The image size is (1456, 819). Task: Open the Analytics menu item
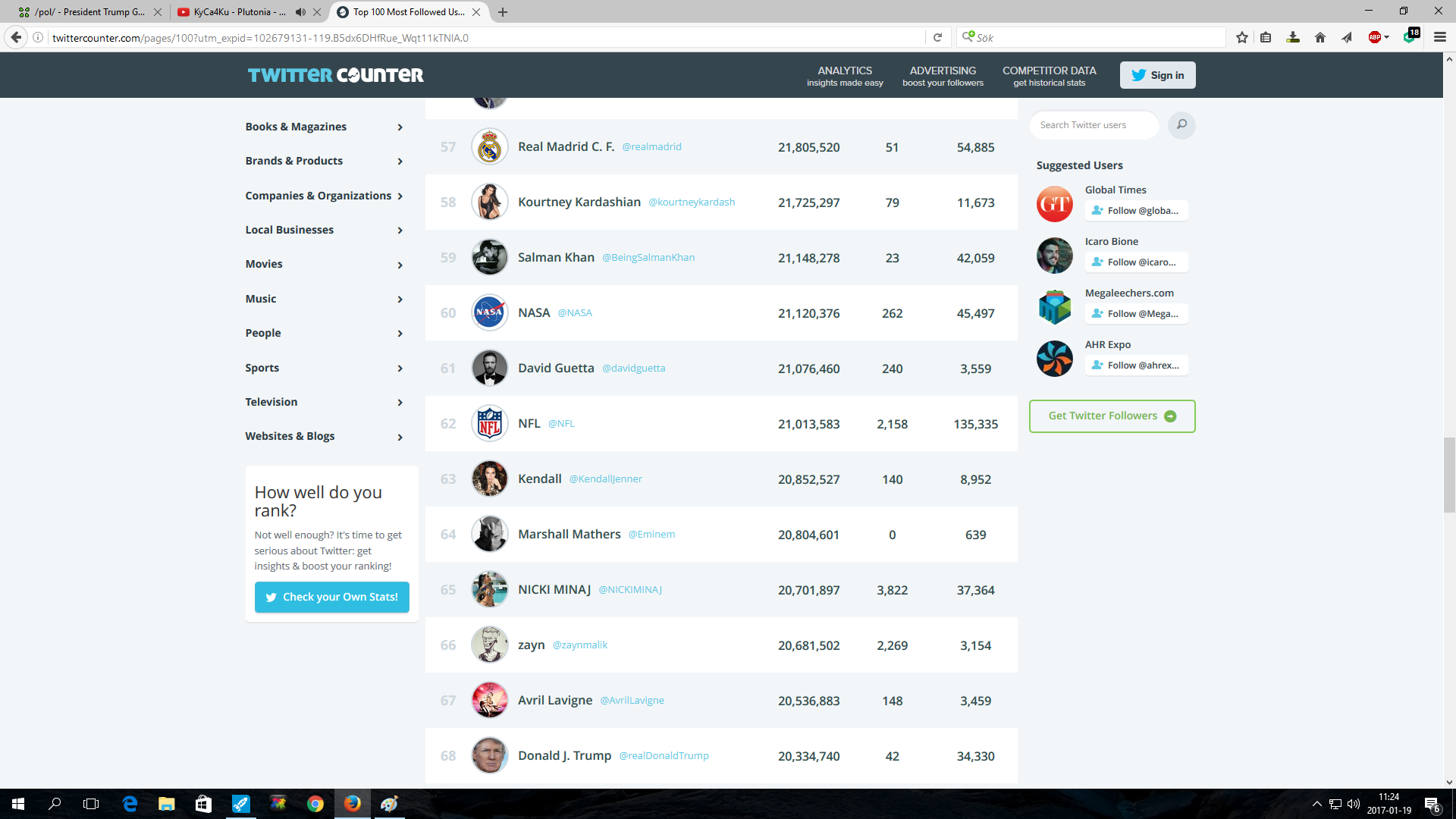(x=845, y=76)
